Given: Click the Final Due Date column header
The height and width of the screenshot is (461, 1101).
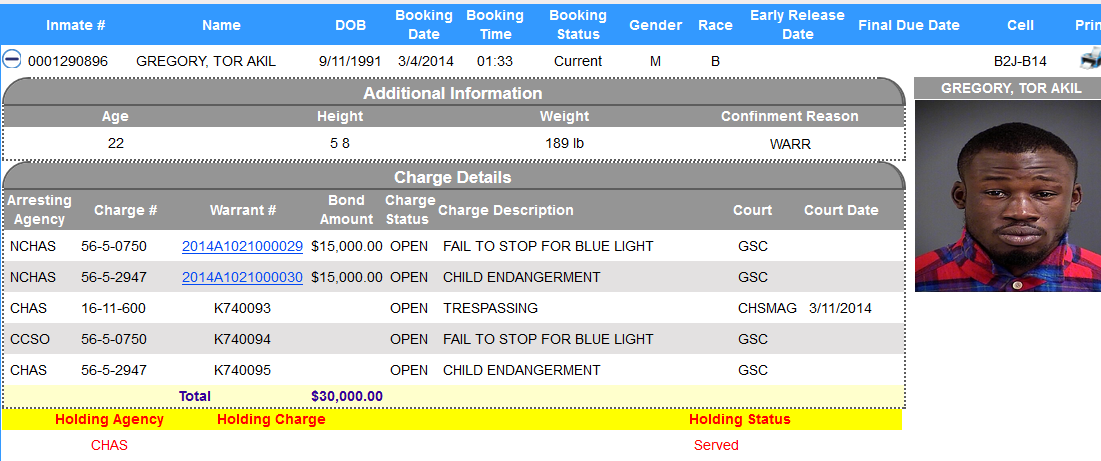Looking at the screenshot, I should (x=909, y=25).
